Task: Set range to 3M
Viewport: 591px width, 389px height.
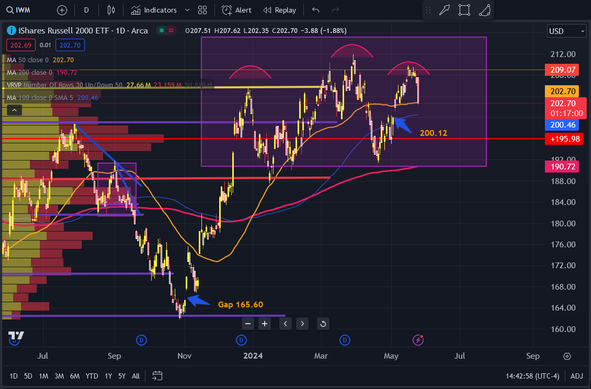Action: (x=59, y=376)
